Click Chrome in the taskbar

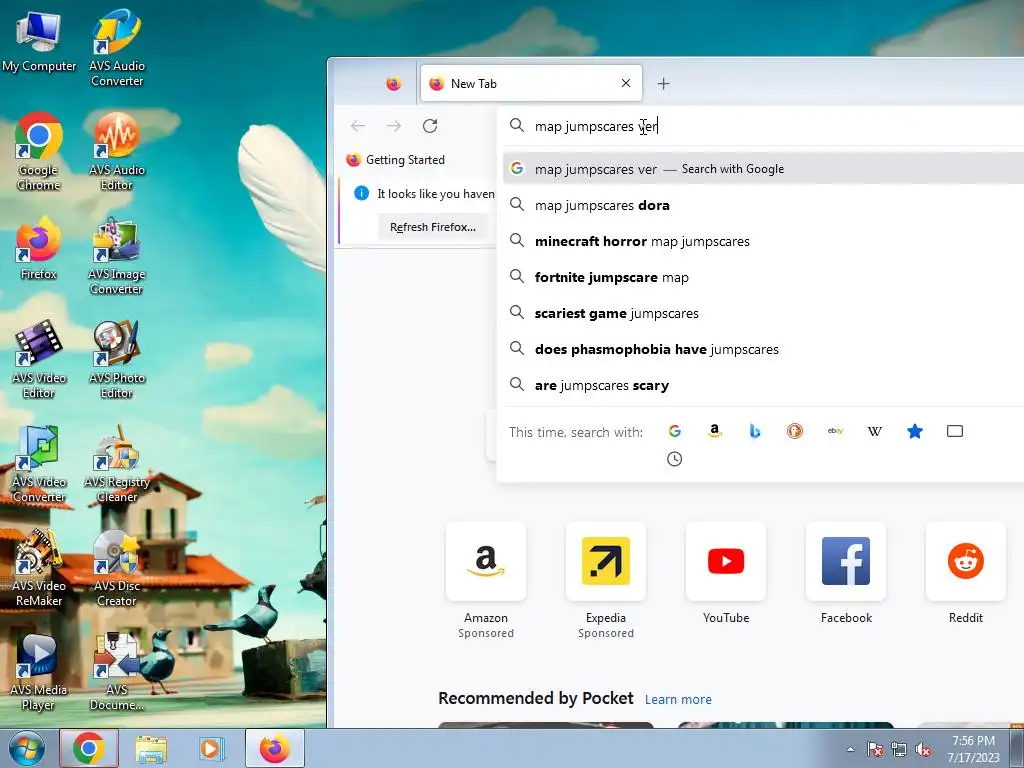pyautogui.click(x=89, y=748)
